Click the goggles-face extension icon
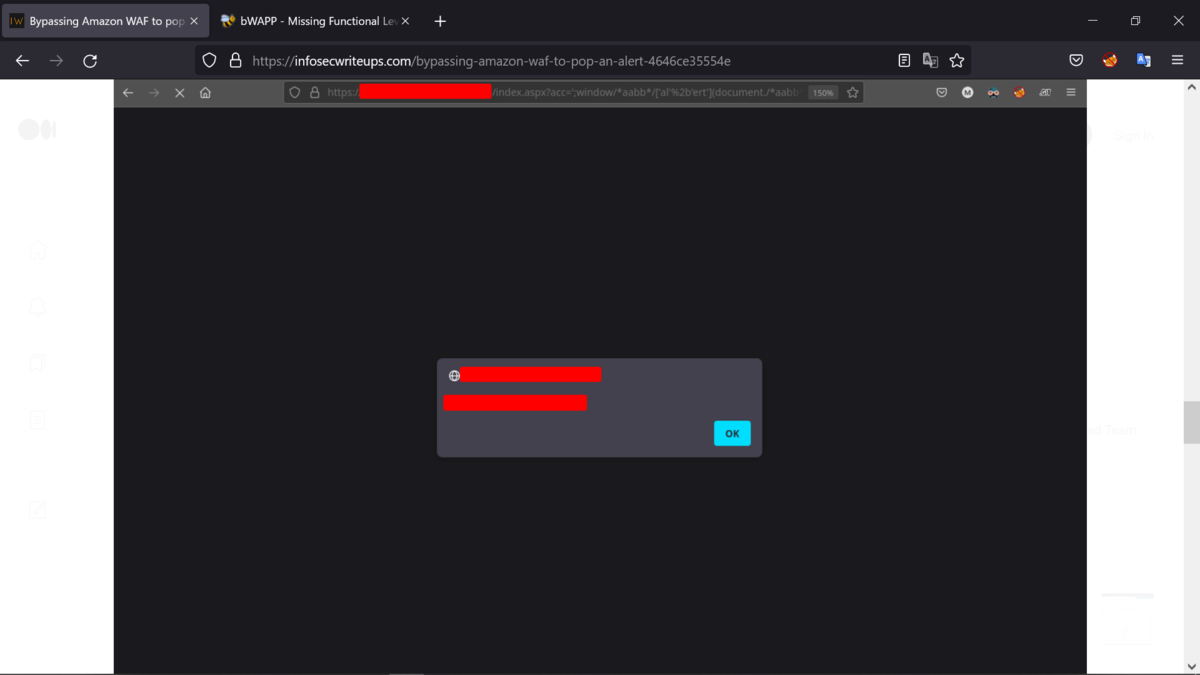Screen dimensions: 1200x675 pyautogui.click(x=993, y=93)
